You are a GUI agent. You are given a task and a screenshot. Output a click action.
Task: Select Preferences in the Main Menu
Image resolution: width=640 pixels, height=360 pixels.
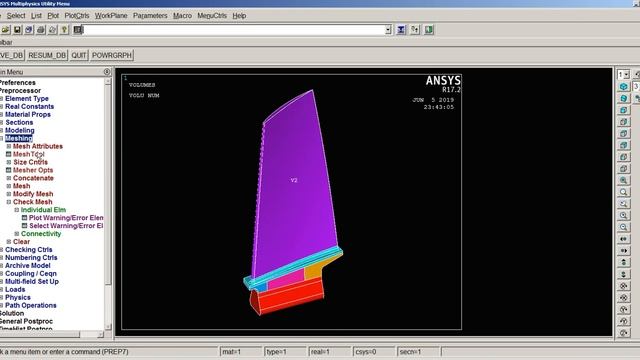point(18,83)
